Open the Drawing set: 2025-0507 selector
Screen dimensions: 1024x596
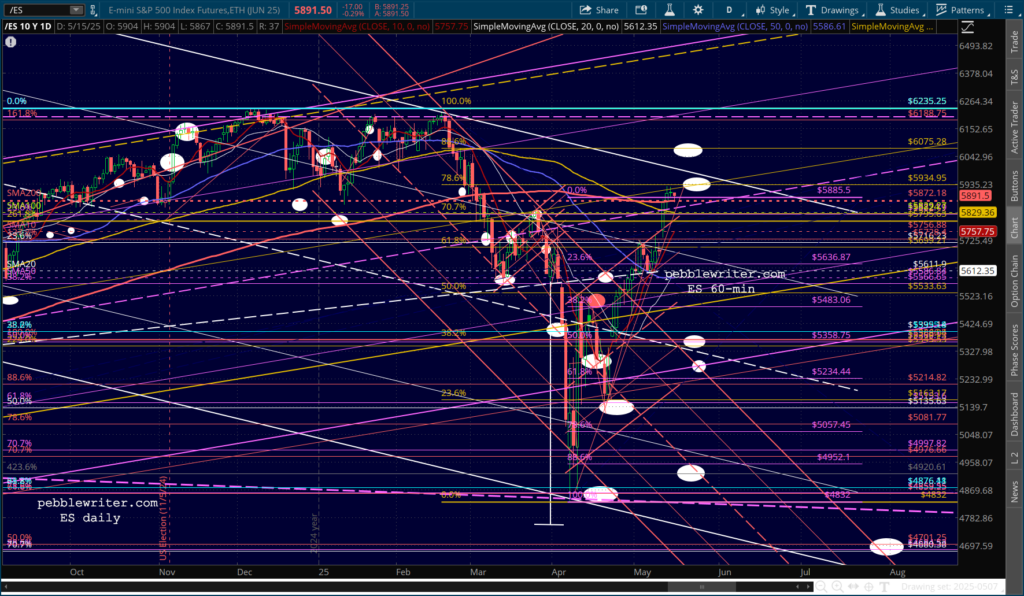(953, 587)
